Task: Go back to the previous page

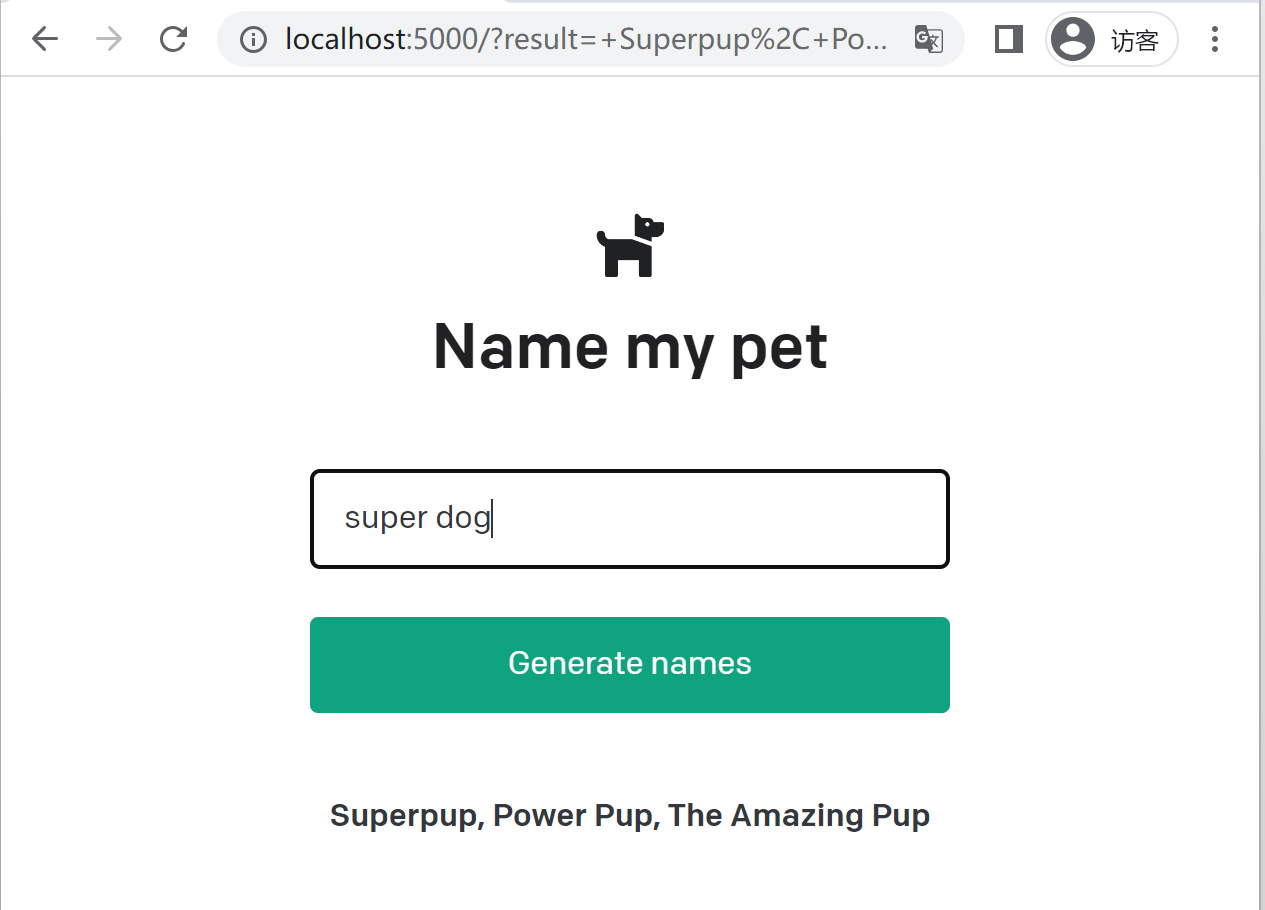Action: pos(45,39)
